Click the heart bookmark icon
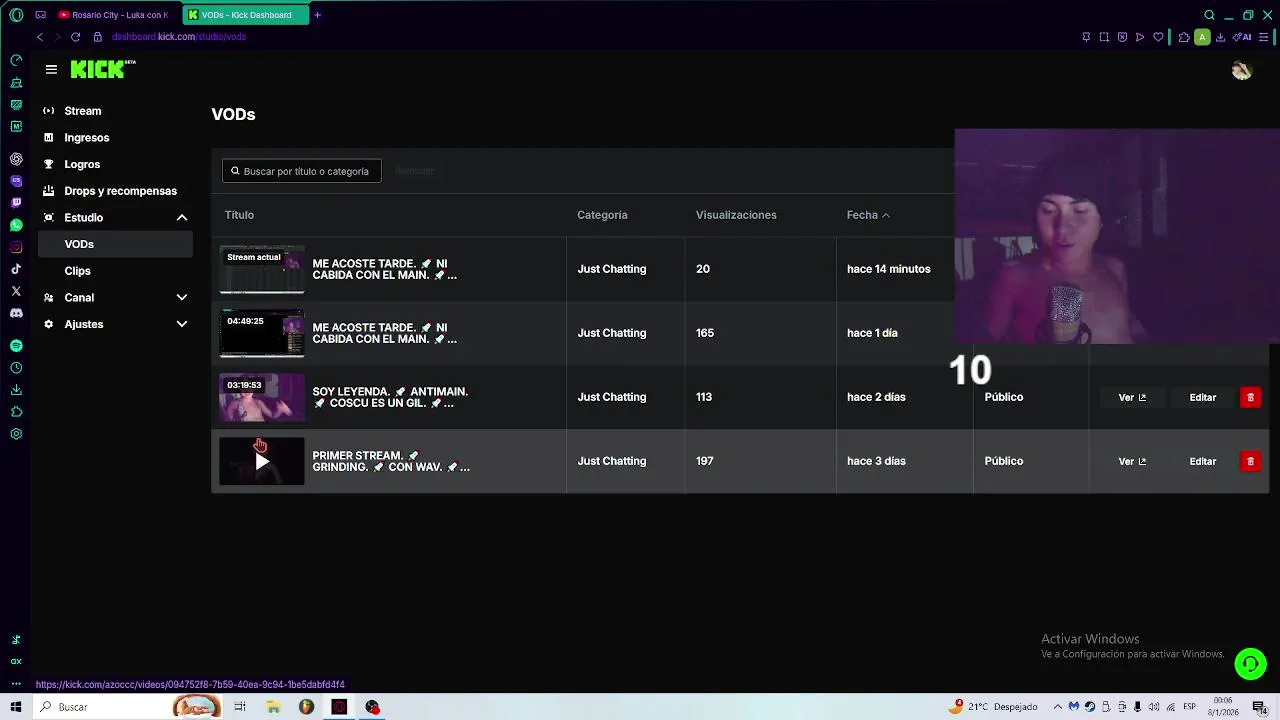 point(1158,37)
